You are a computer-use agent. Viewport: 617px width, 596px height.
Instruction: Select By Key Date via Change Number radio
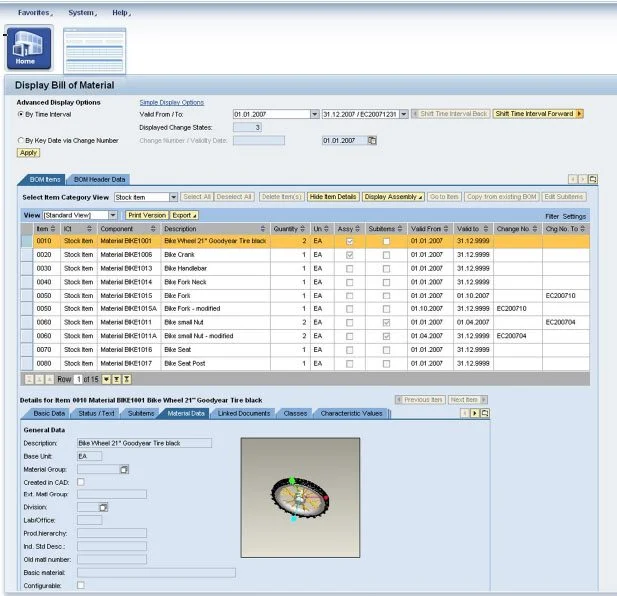click(x=21, y=140)
